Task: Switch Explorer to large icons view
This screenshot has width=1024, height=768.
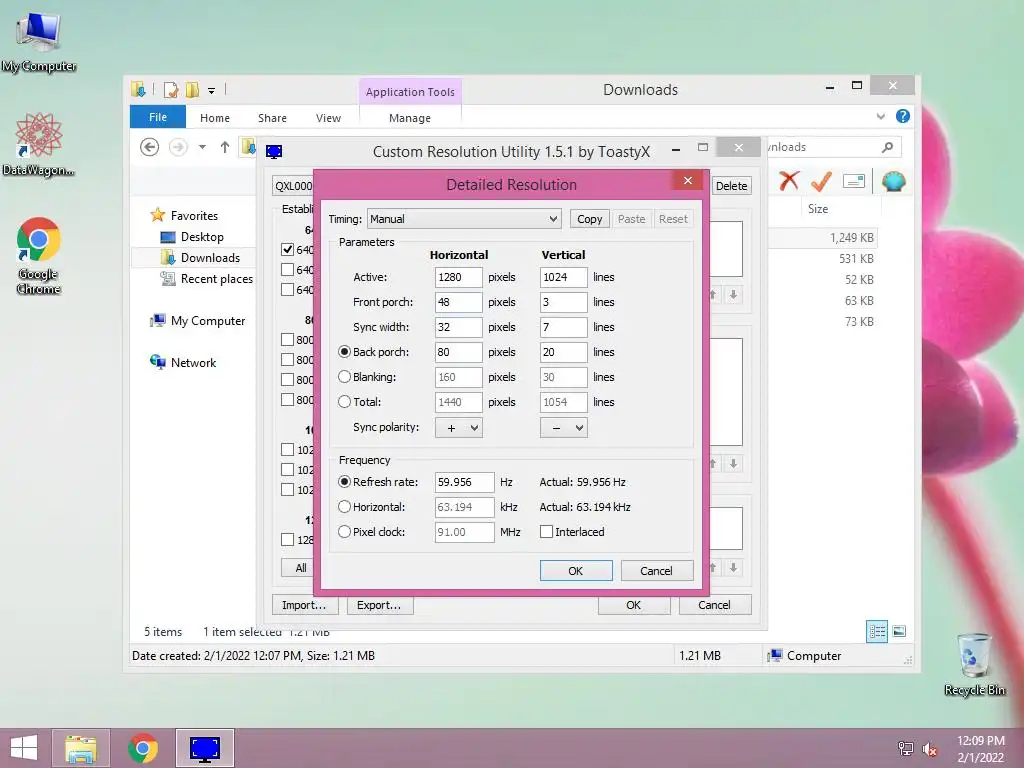Action: point(899,631)
